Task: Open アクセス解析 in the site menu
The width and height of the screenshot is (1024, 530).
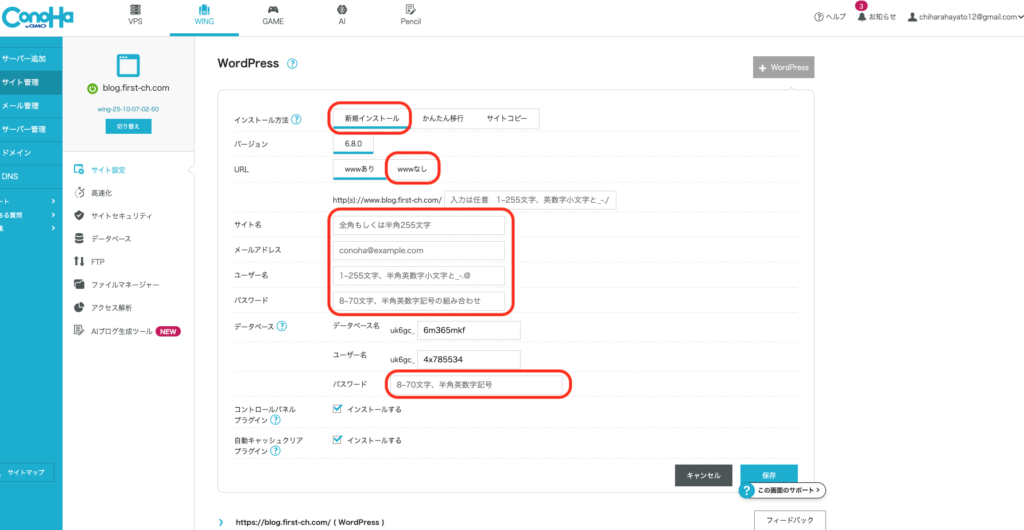Action: 103,307
